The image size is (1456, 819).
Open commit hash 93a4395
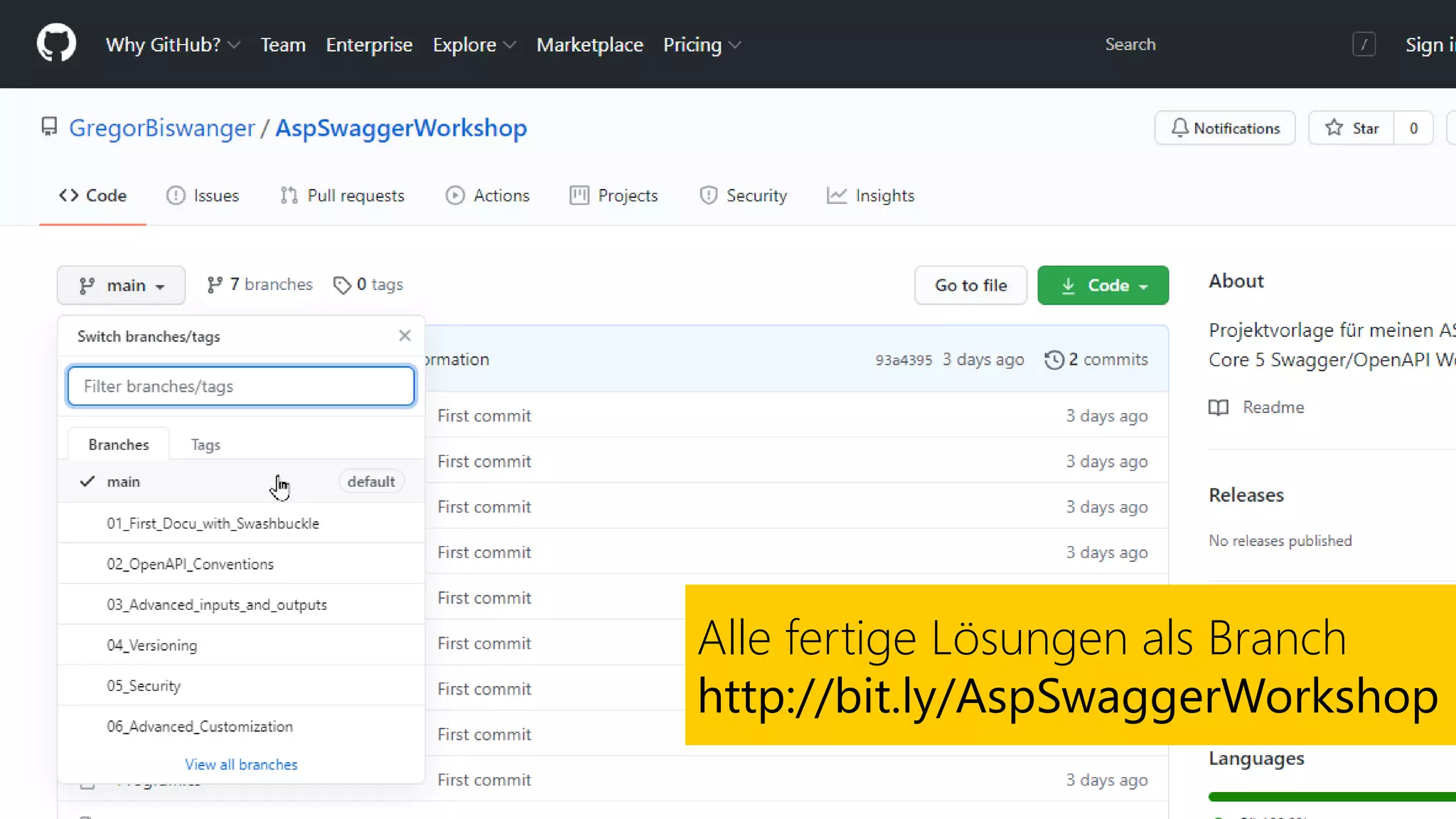pyautogui.click(x=903, y=360)
